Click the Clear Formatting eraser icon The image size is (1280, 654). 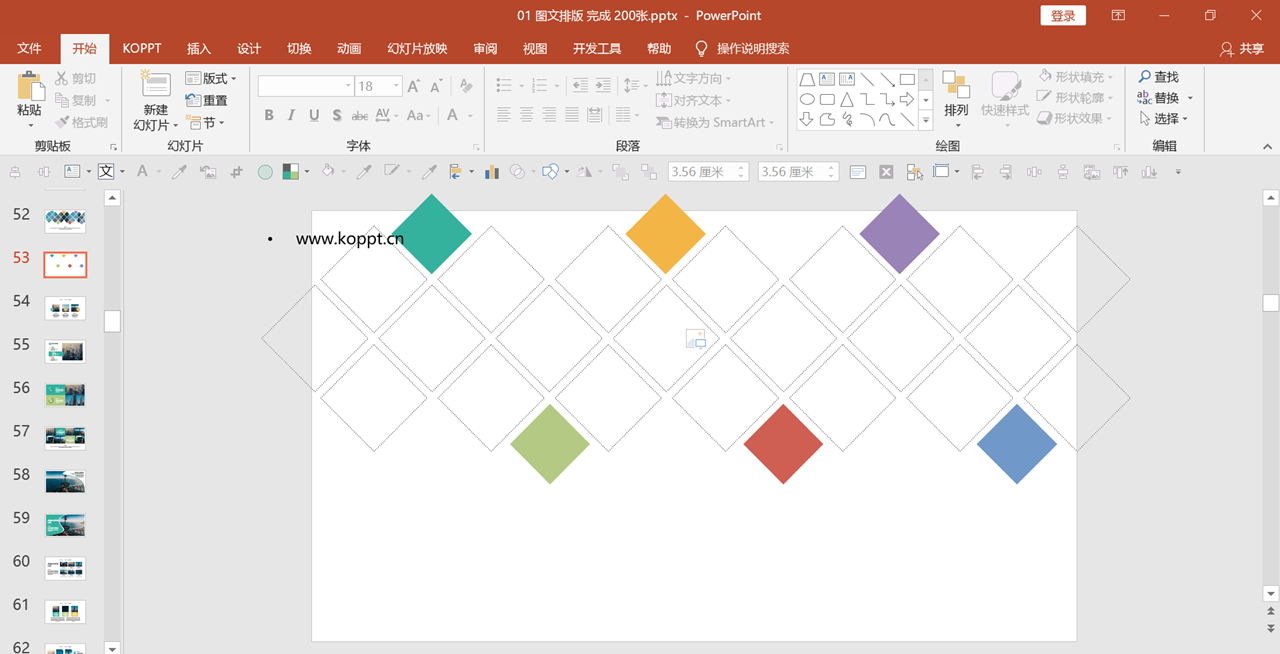coord(466,86)
